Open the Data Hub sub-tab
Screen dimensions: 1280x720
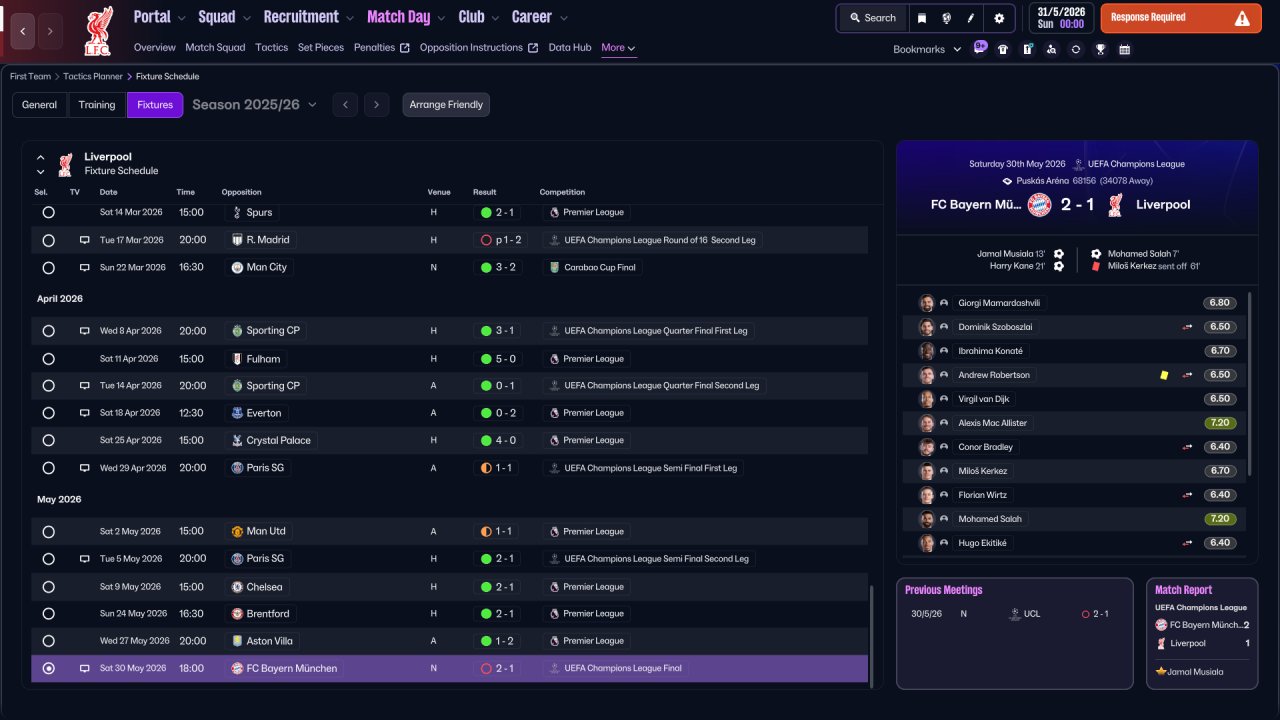click(x=570, y=47)
